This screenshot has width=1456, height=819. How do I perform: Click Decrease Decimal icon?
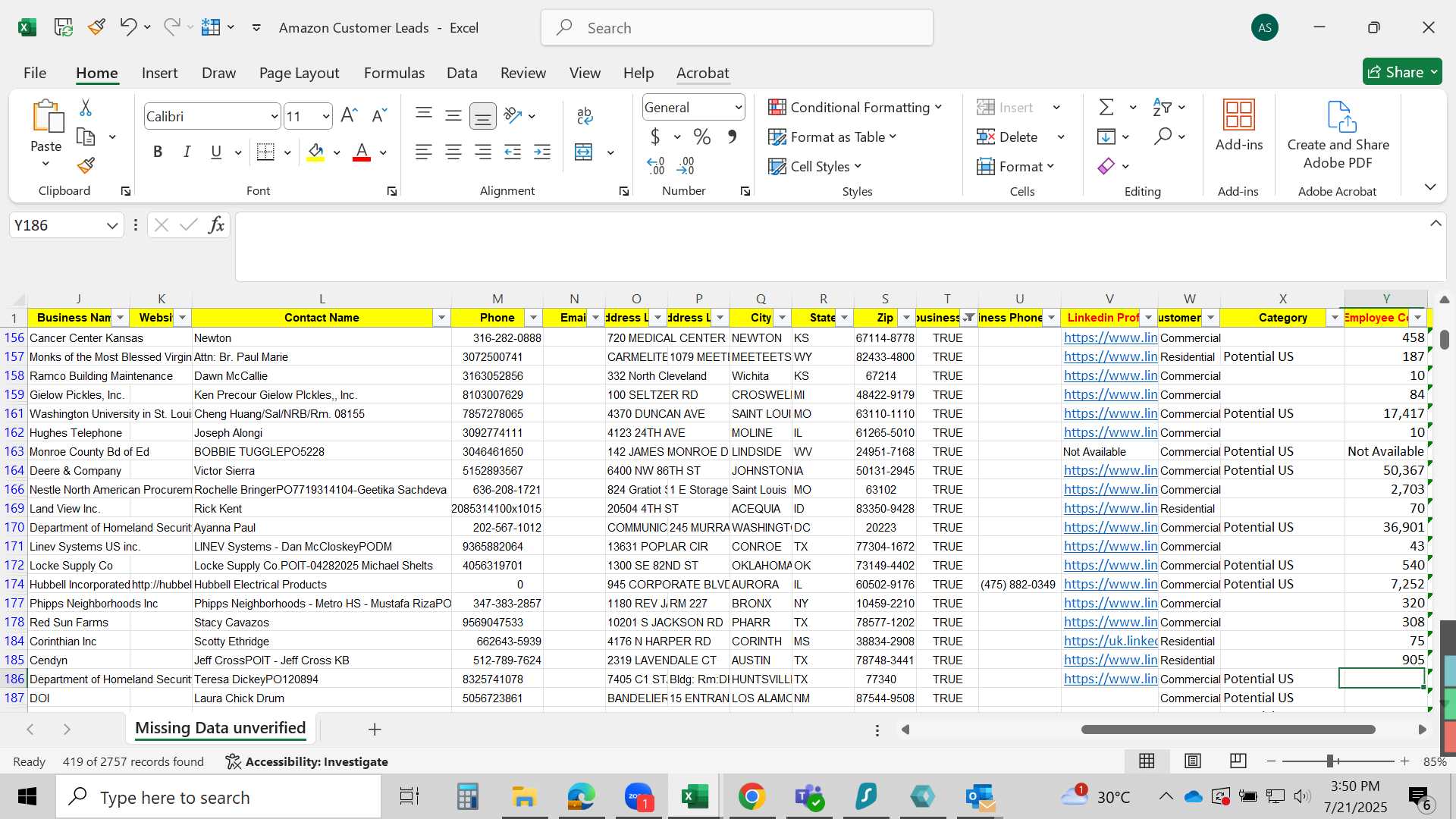(686, 165)
